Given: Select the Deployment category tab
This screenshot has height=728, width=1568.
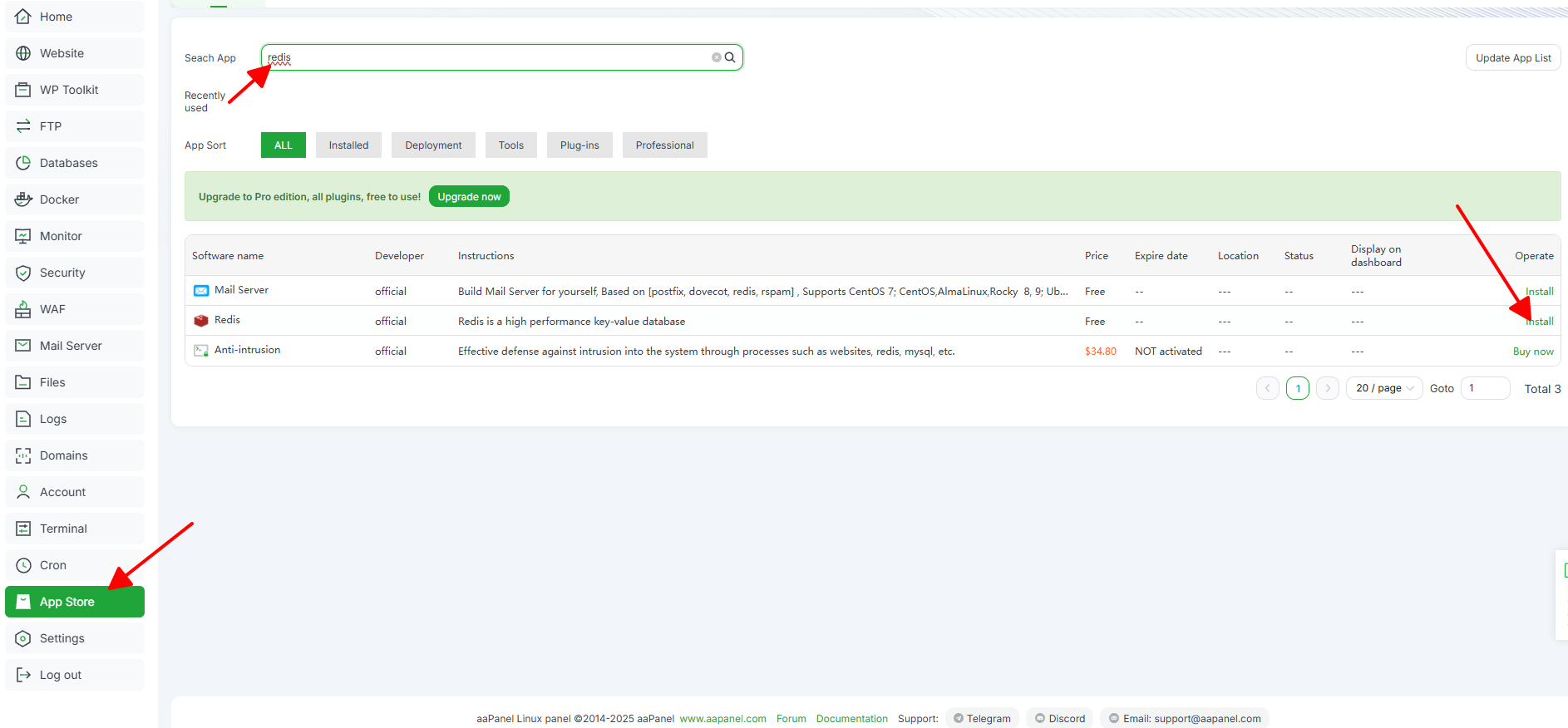Looking at the screenshot, I should [x=433, y=145].
